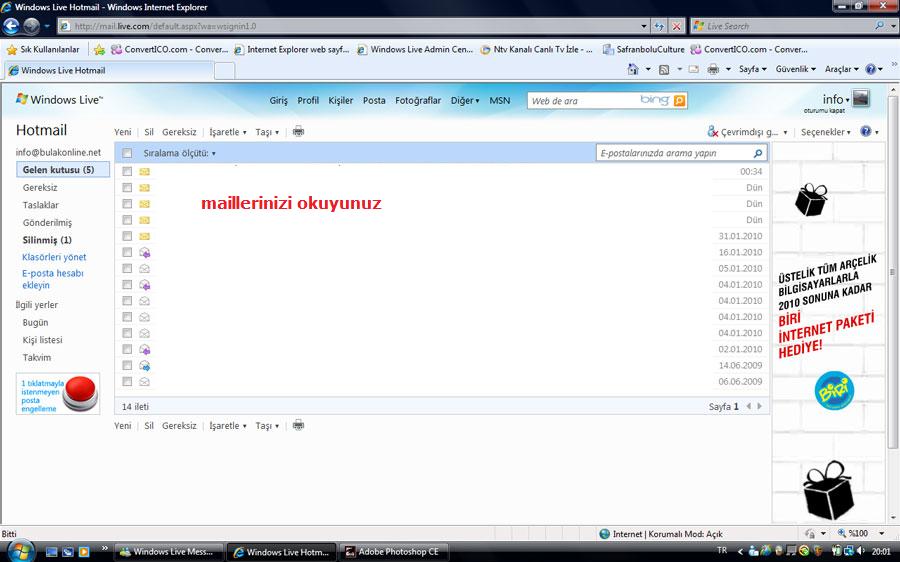Click next page arrow beside Sayfa 1
The width and height of the screenshot is (900, 562).
coord(759,406)
